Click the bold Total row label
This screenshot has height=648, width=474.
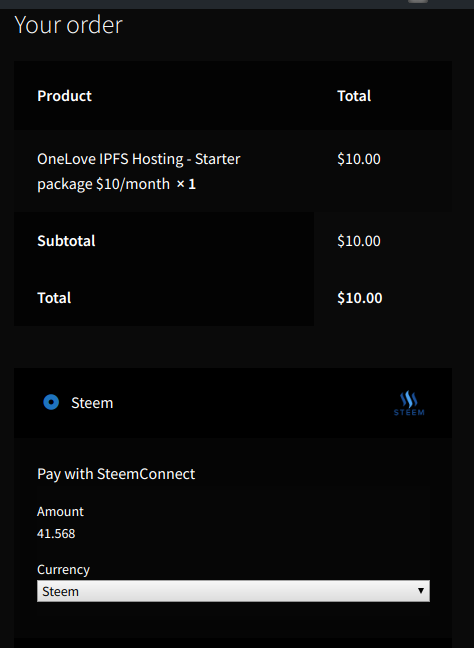click(x=54, y=298)
